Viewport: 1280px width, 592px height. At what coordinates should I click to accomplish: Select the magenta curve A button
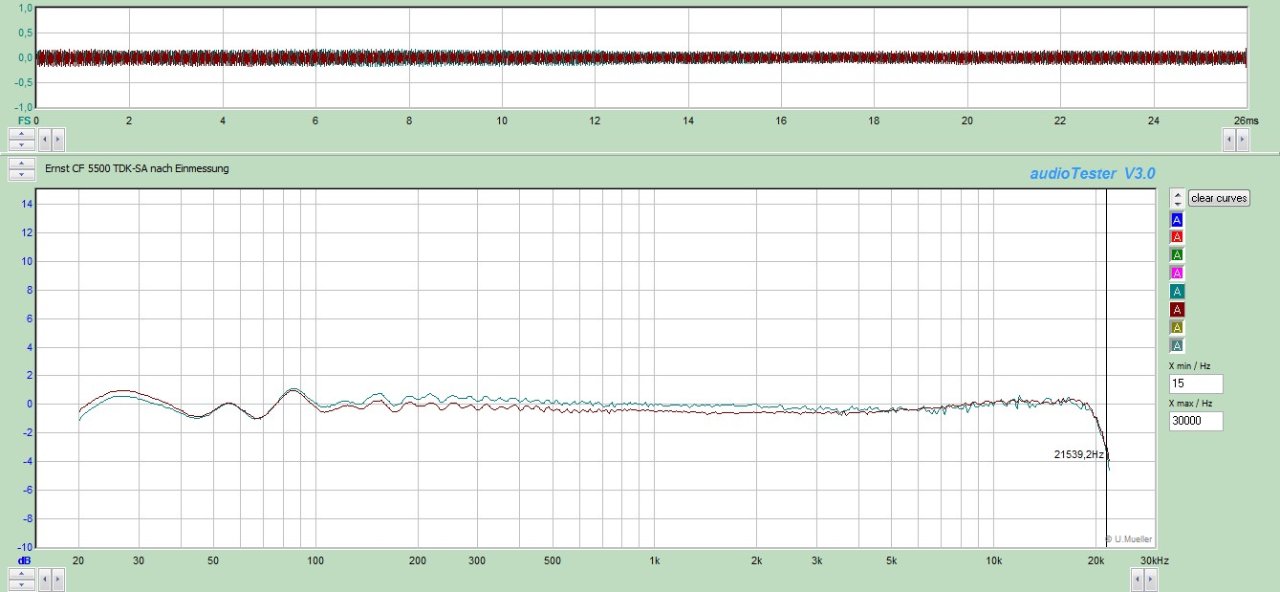pos(1177,273)
